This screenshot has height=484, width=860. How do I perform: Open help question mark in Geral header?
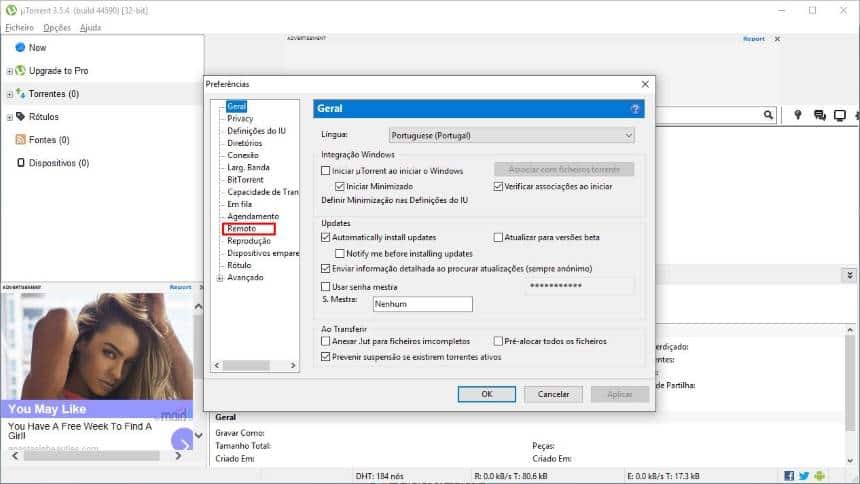pyautogui.click(x=635, y=109)
